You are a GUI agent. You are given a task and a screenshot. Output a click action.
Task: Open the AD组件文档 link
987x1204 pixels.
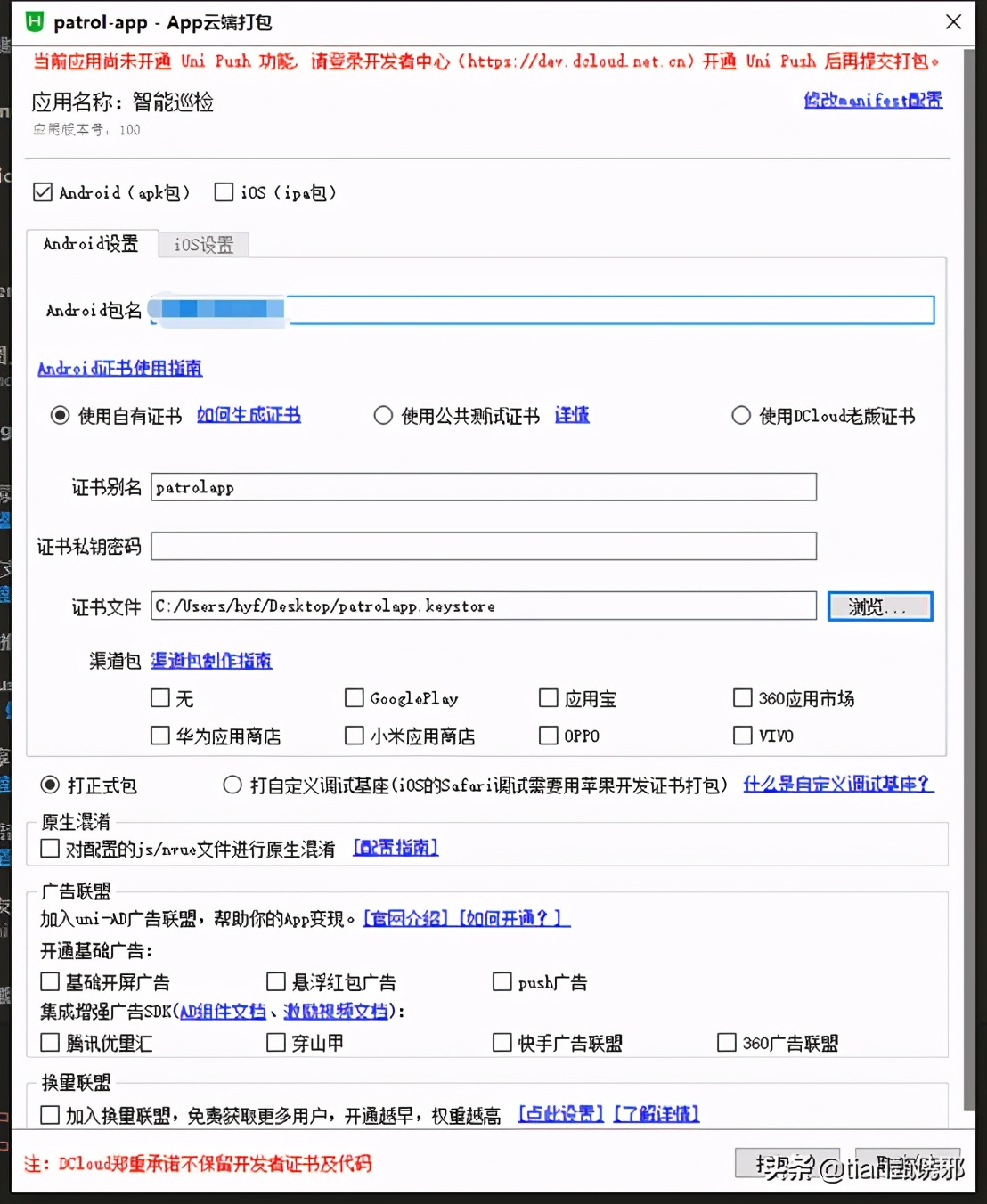[223, 1012]
